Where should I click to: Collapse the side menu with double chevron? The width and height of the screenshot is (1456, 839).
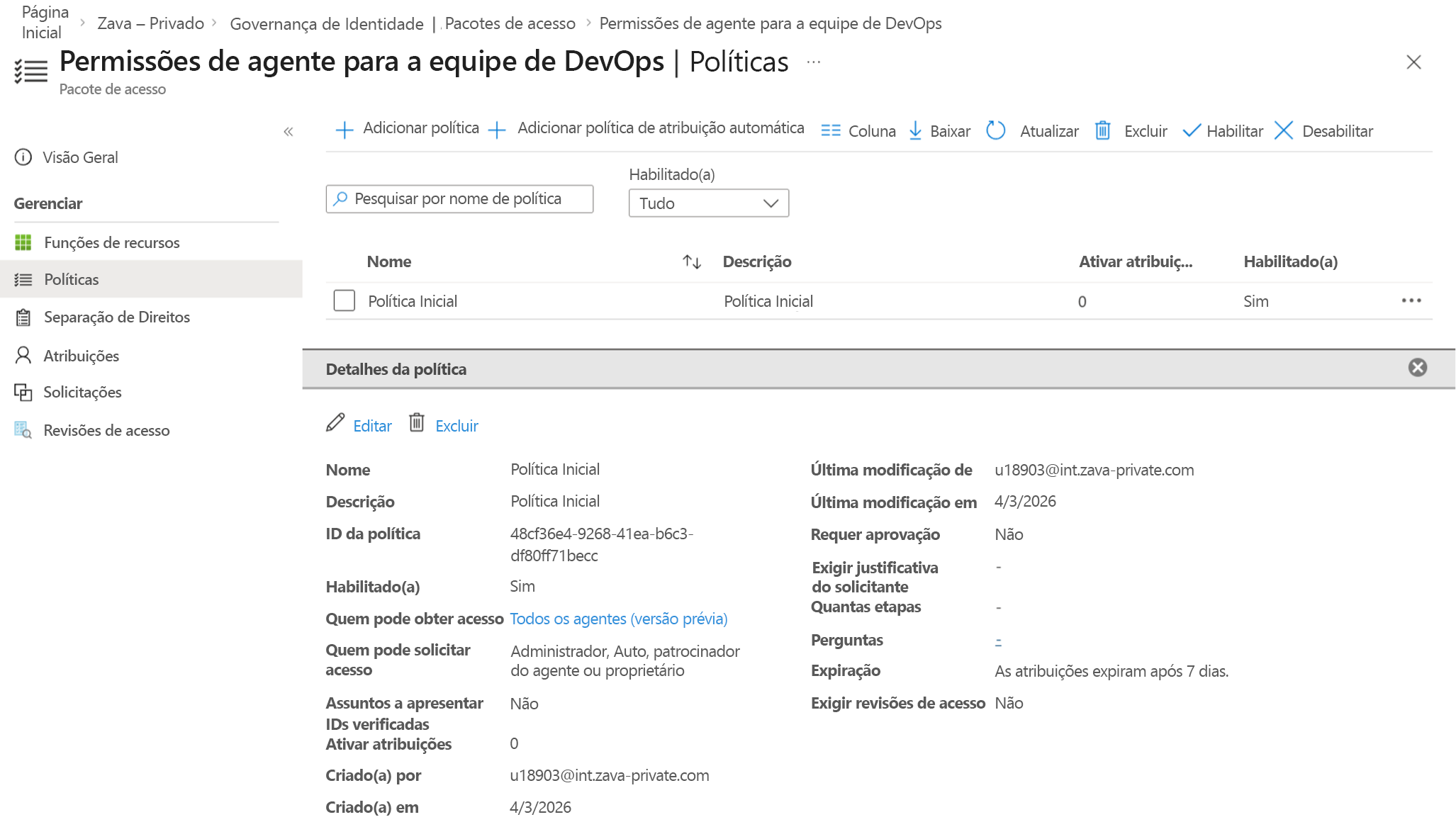point(289,132)
